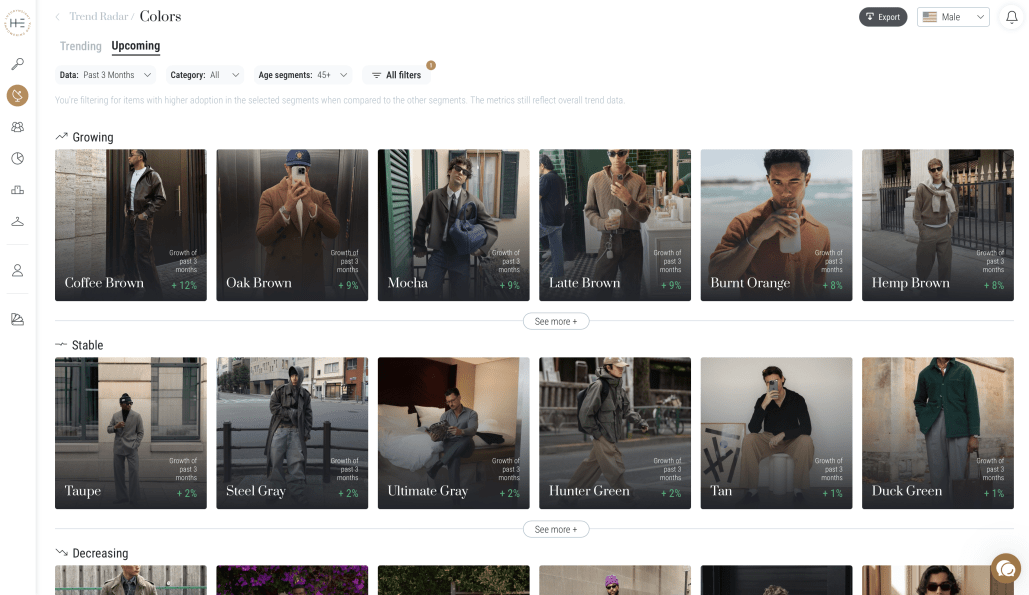Open the chat support bubble
This screenshot has height=595, width=1029.
[1006, 569]
